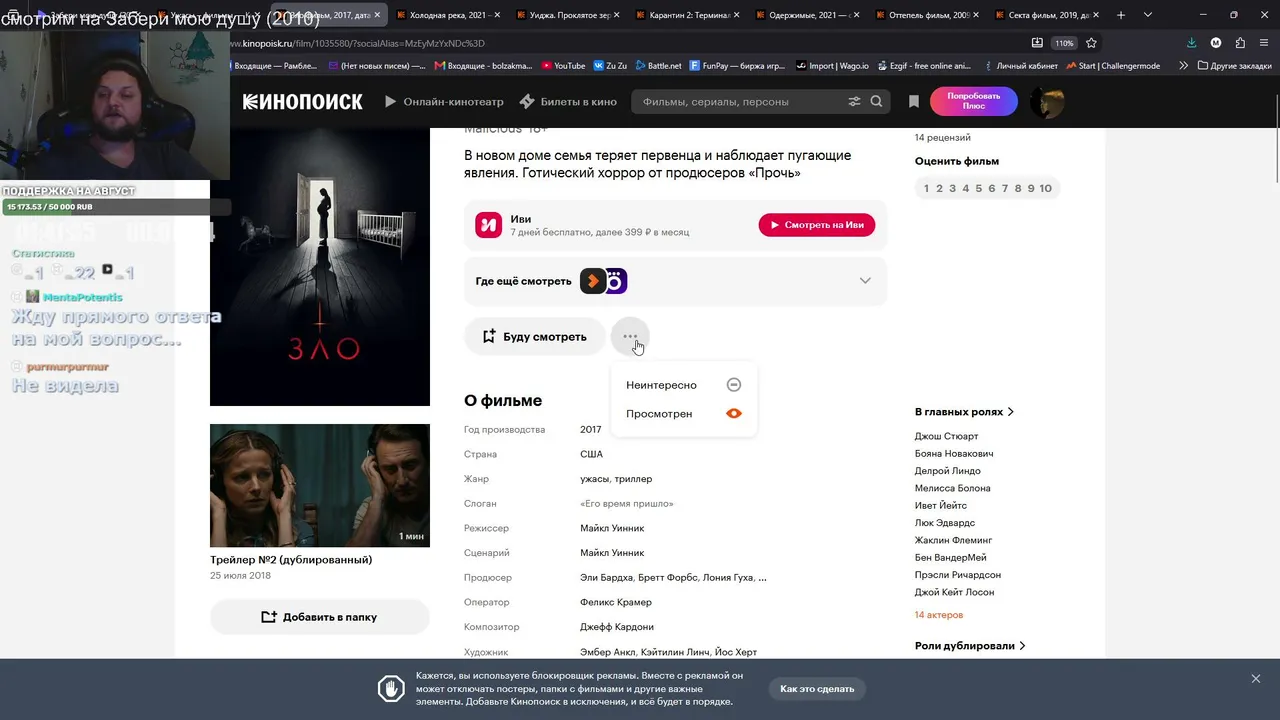Rate the film 10
This screenshot has height=720, width=1280.
tap(1046, 188)
